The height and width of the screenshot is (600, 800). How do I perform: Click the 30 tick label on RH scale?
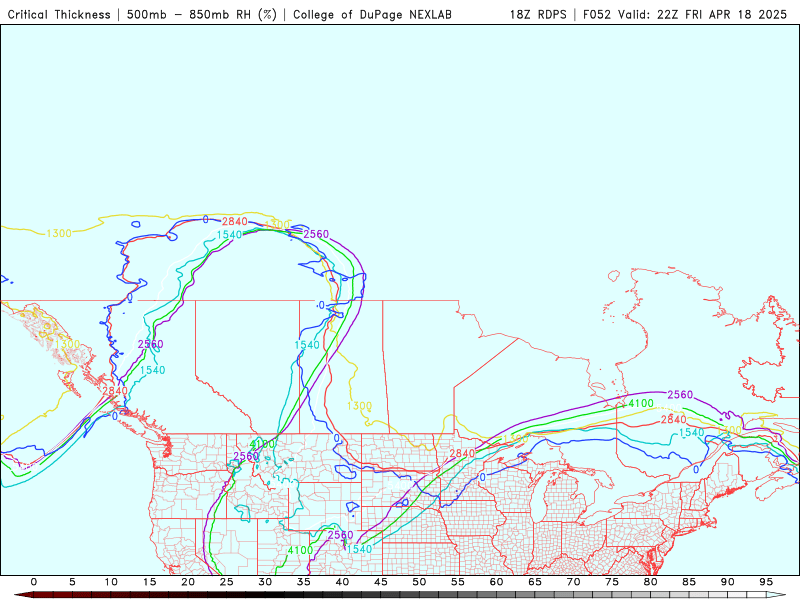click(x=265, y=582)
